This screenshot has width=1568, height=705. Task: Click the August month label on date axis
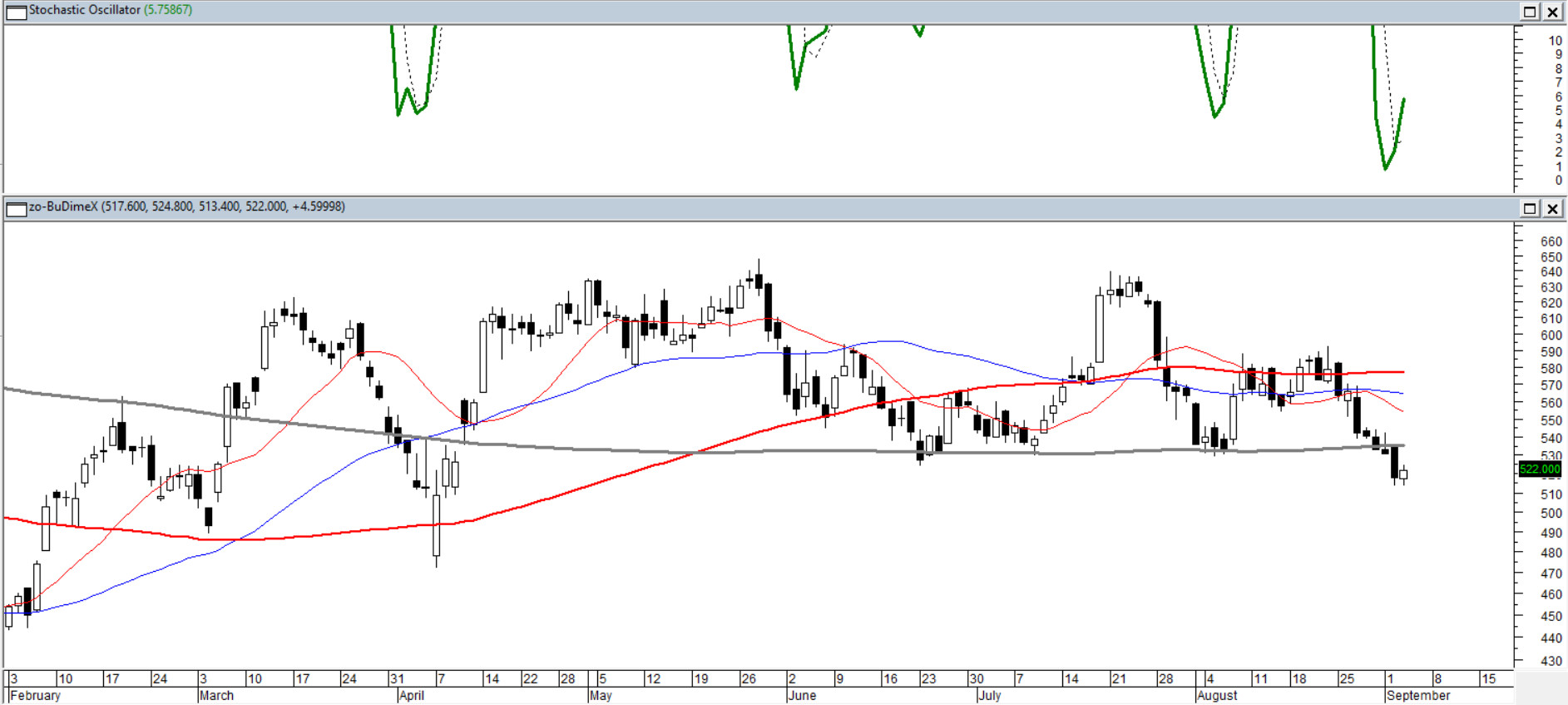(x=1217, y=695)
